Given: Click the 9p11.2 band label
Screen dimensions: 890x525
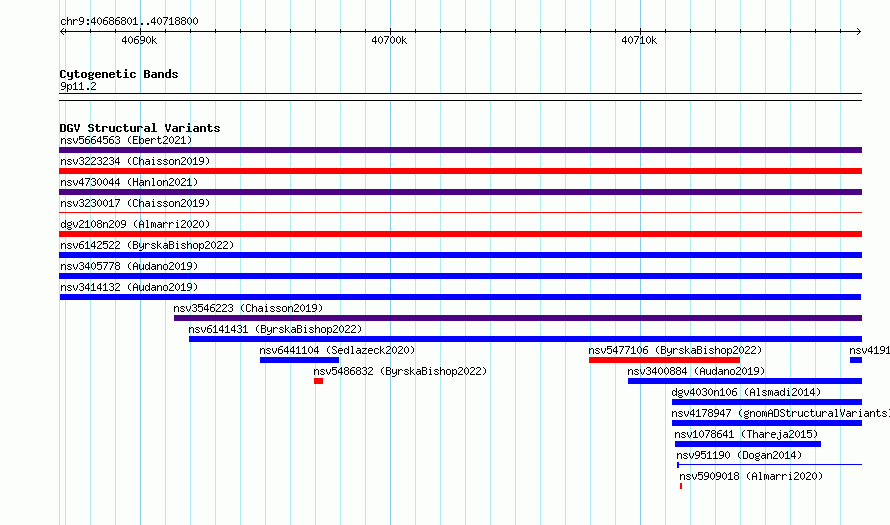Looking at the screenshot, I should click(78, 86).
